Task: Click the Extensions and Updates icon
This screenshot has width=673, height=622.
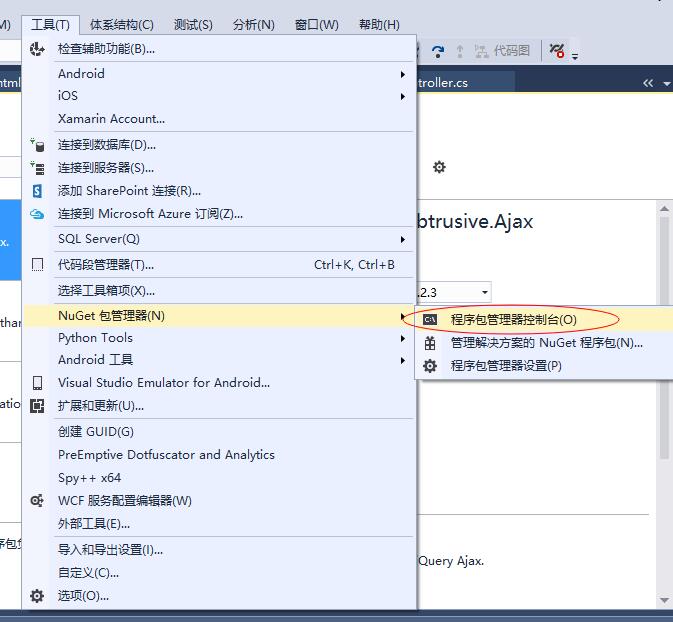Action: 37,406
